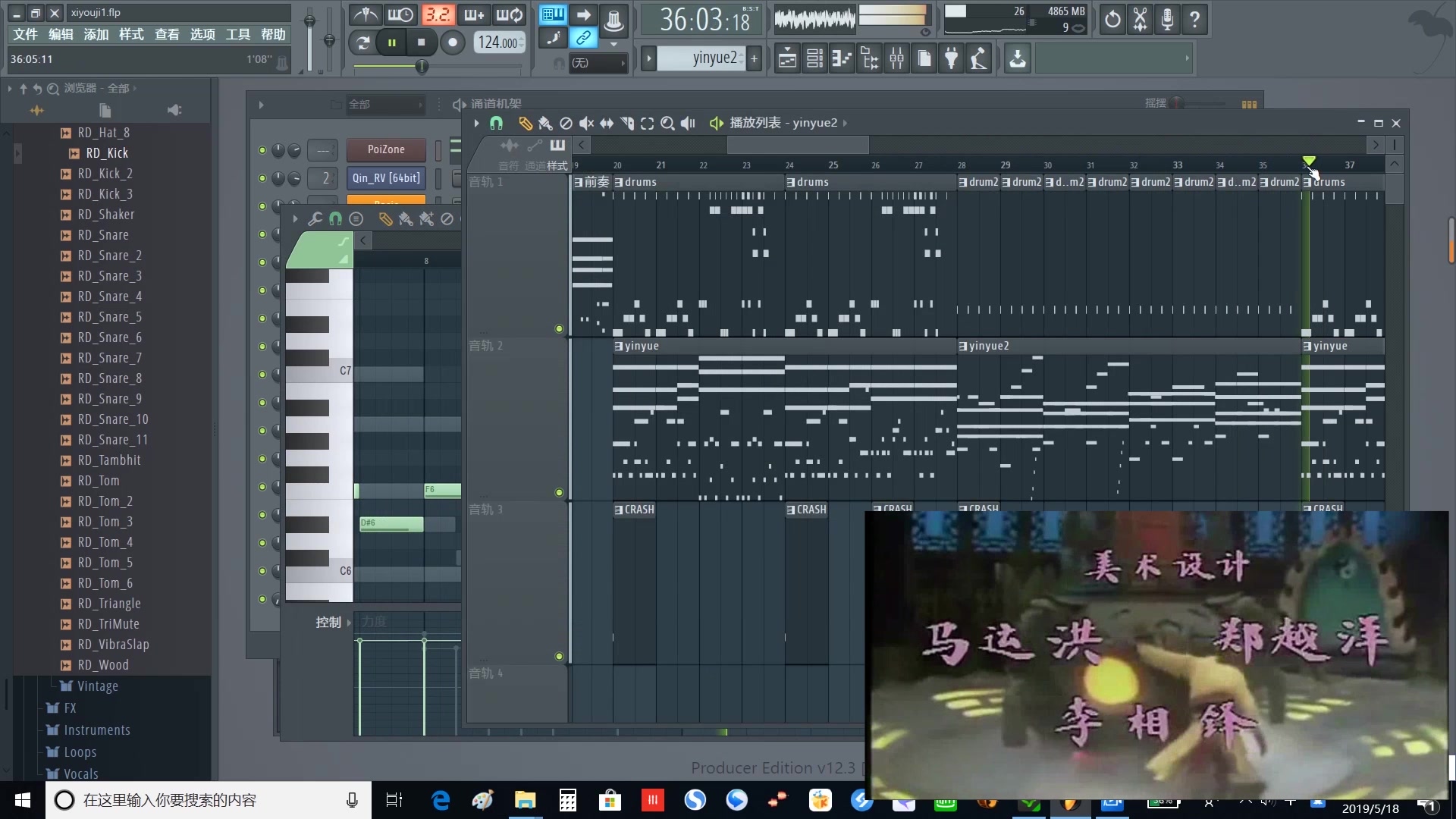Click the save/export icon in top toolbar
This screenshot has width=1456, height=819.
(x=1018, y=58)
